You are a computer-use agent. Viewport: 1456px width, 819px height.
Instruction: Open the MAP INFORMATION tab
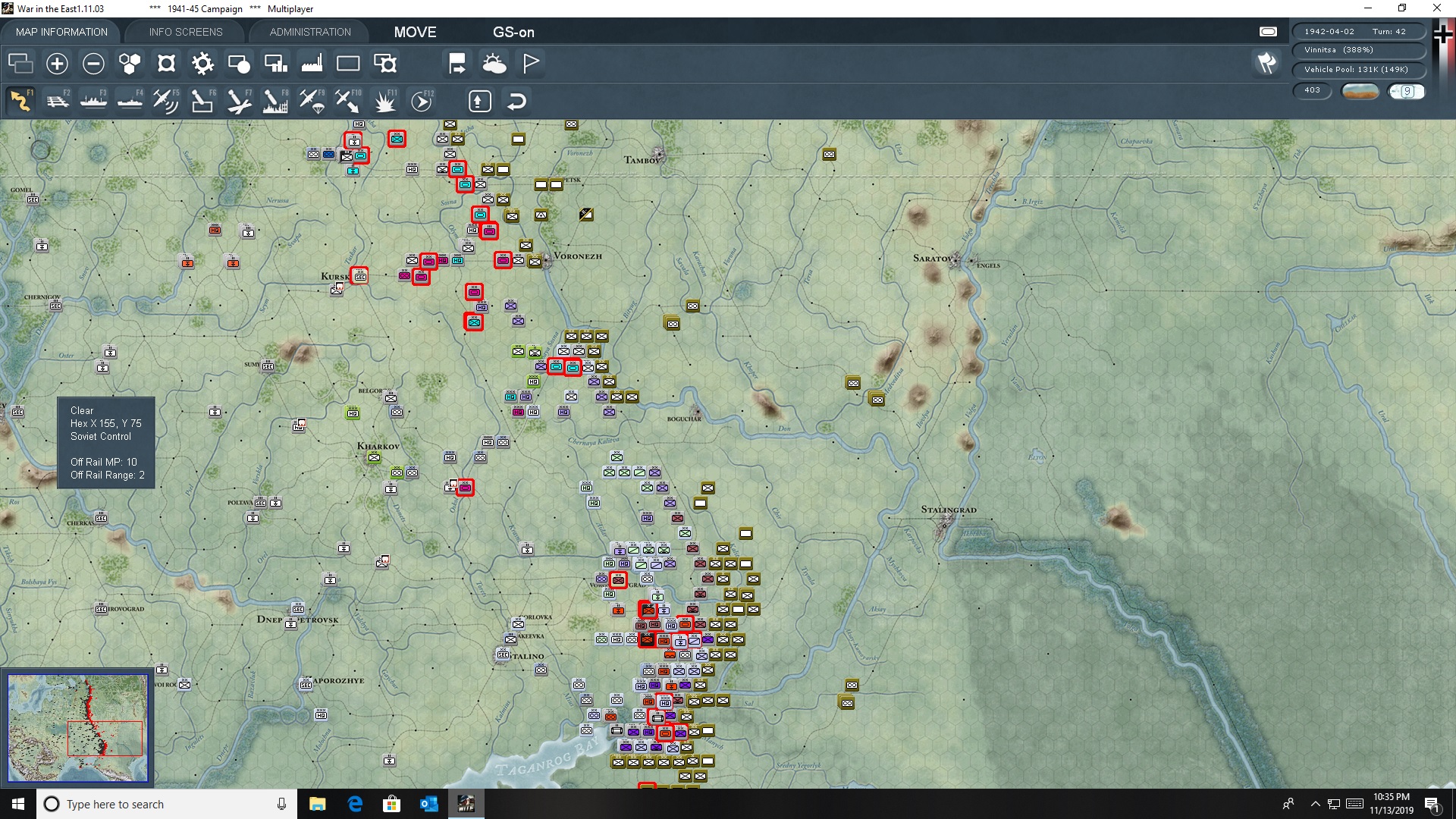[61, 32]
